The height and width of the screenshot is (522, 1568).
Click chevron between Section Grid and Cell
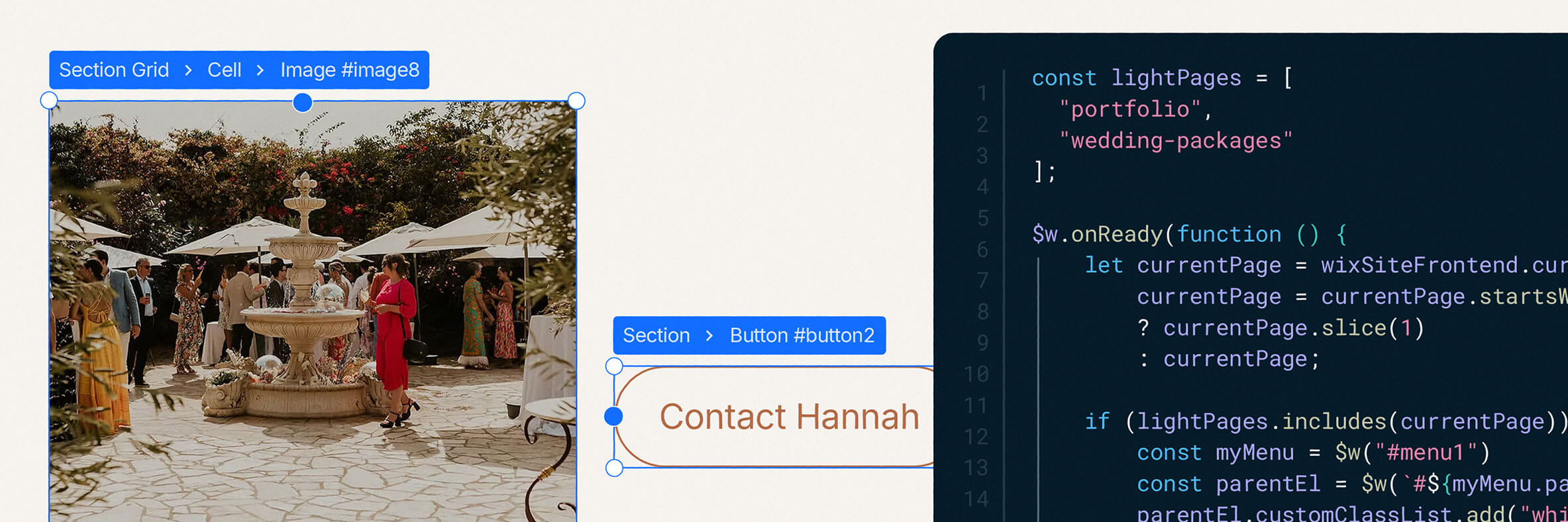click(x=189, y=70)
